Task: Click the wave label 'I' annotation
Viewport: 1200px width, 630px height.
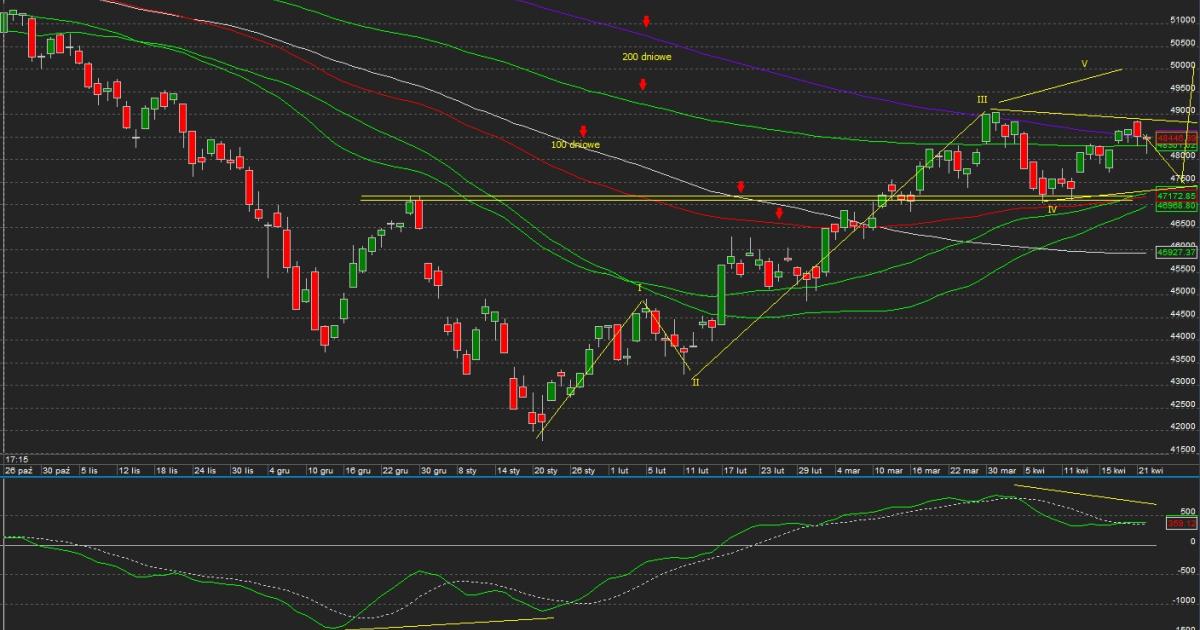Action: point(640,287)
